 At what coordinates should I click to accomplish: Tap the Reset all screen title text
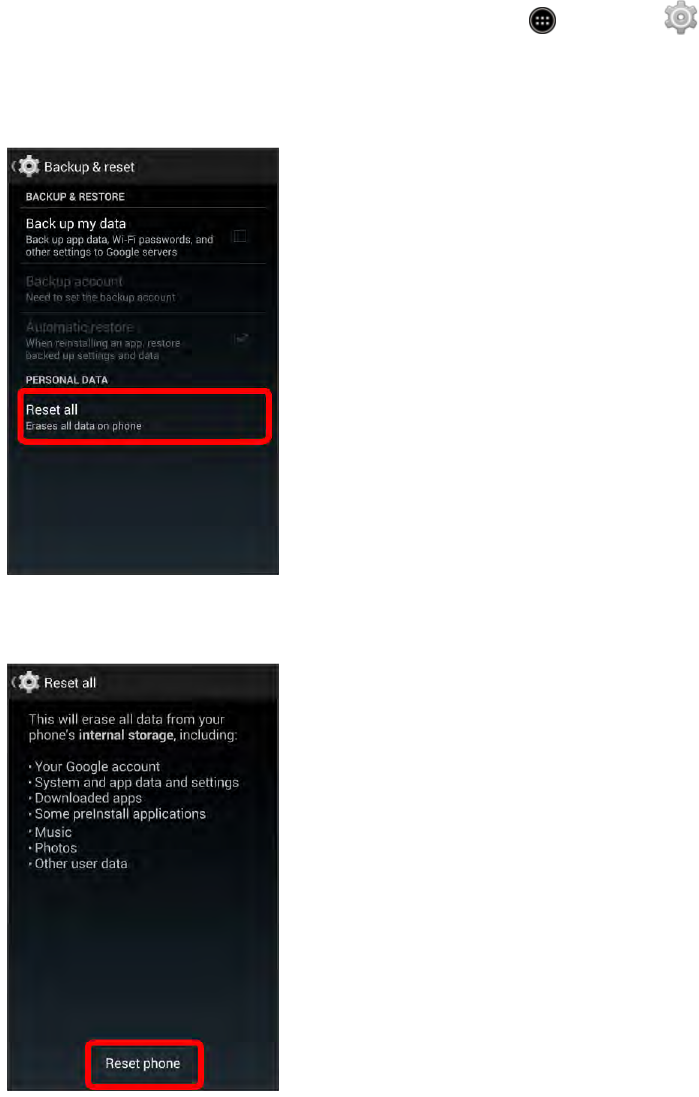tap(70, 683)
